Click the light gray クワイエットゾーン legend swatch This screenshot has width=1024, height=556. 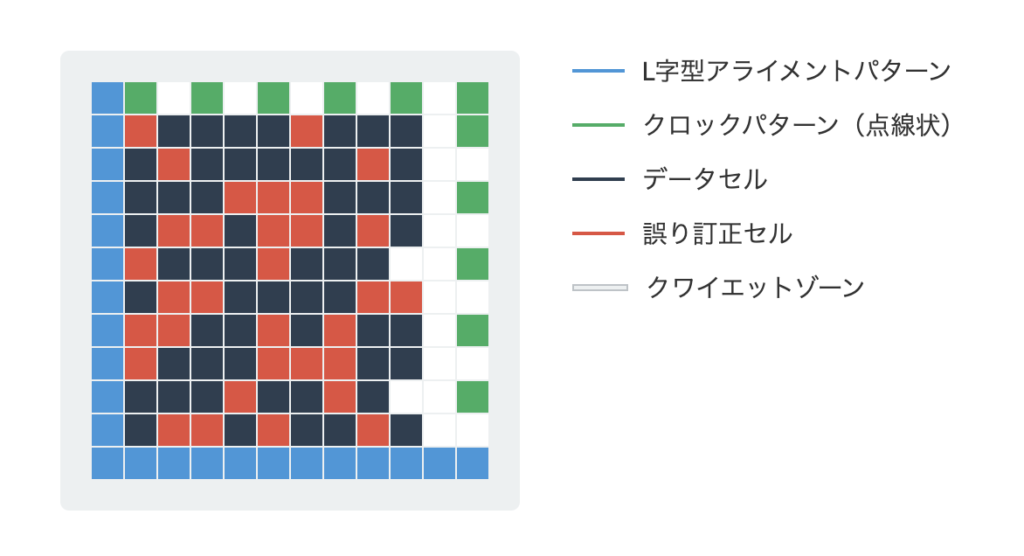(599, 288)
